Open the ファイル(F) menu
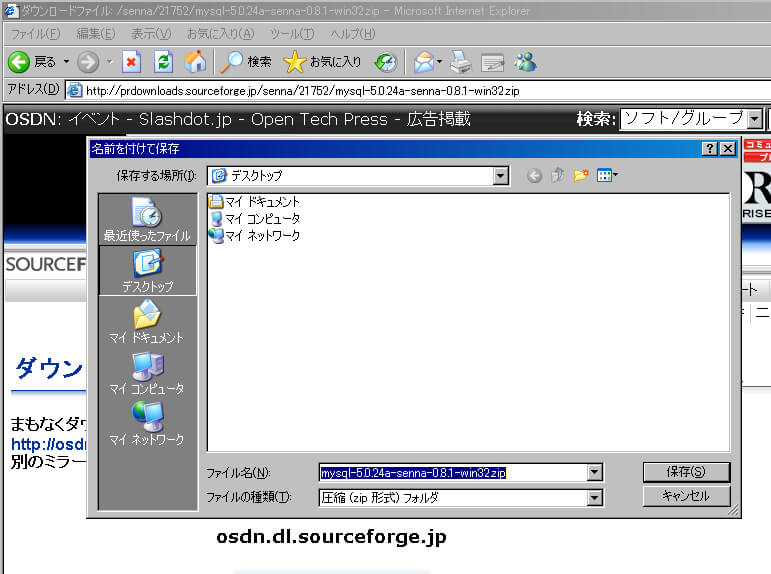Viewport: 771px width, 574px height. tap(35, 34)
